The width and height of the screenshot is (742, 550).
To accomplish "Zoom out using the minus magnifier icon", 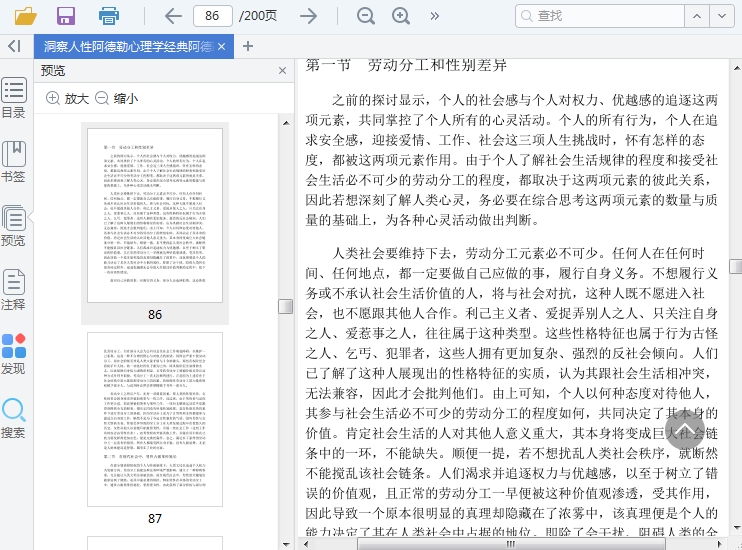I will [366, 16].
